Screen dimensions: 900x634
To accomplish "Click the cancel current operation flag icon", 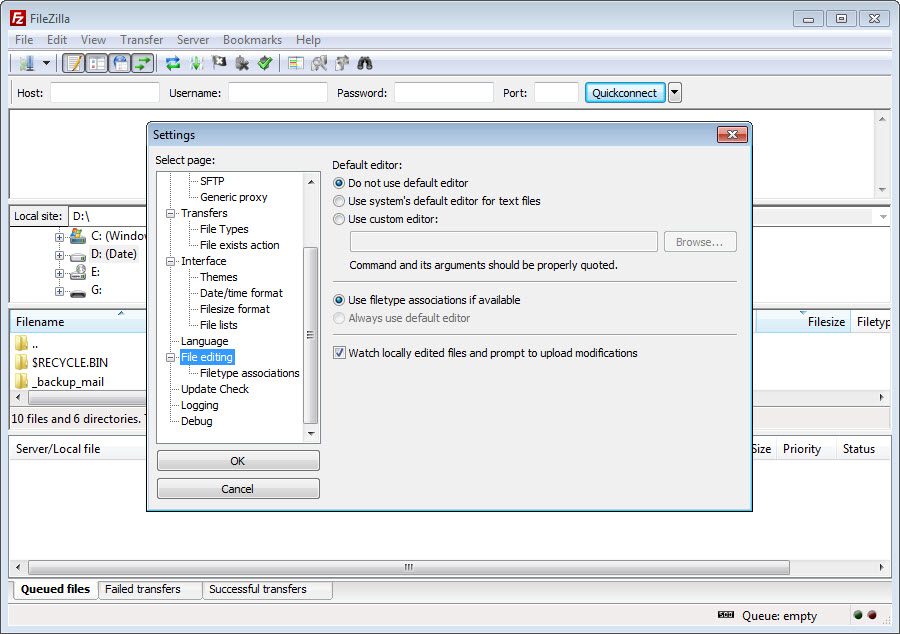I will (x=219, y=63).
